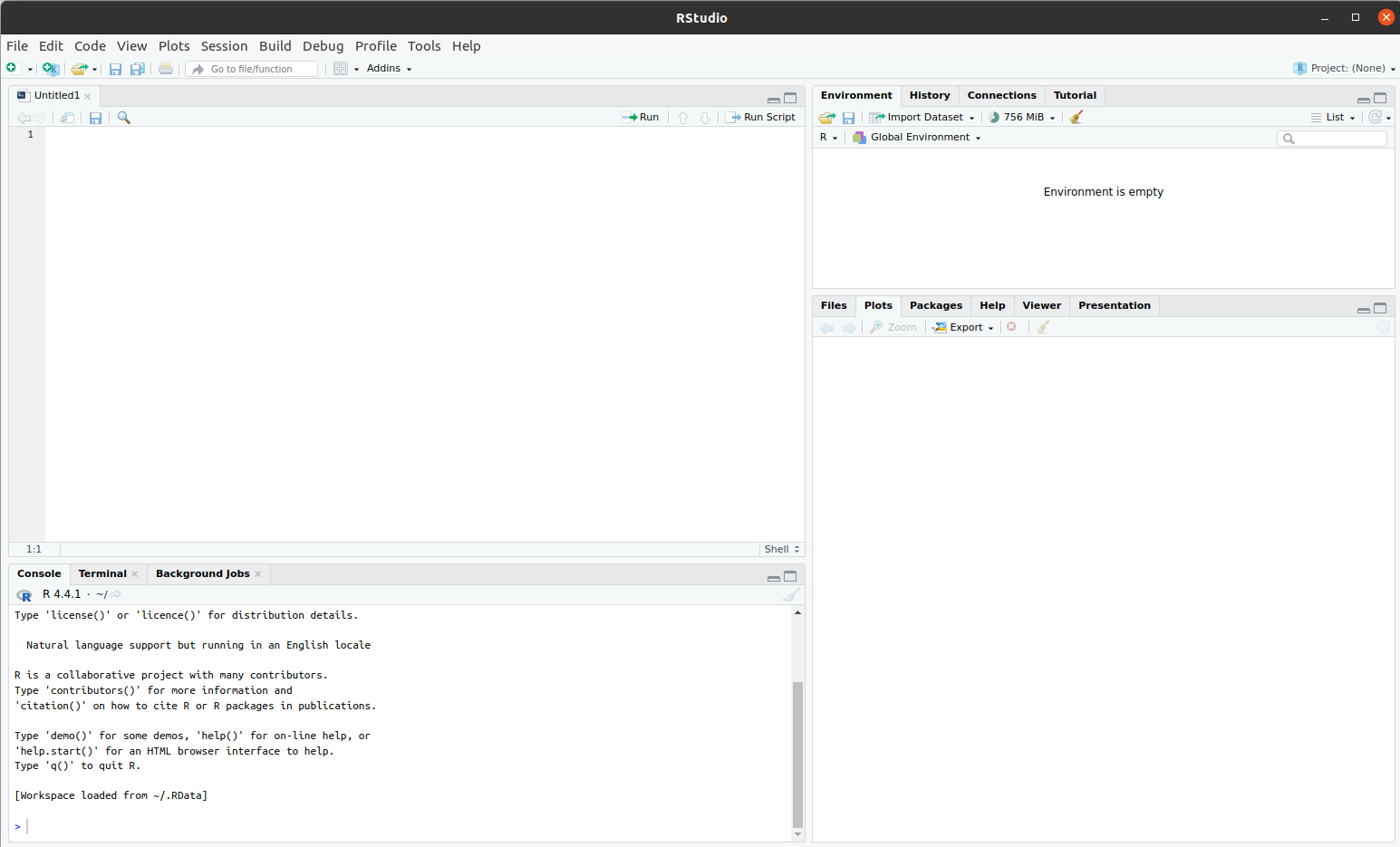Open the Shell file type selector
Viewport: 1400px width, 847px height.
pos(782,549)
